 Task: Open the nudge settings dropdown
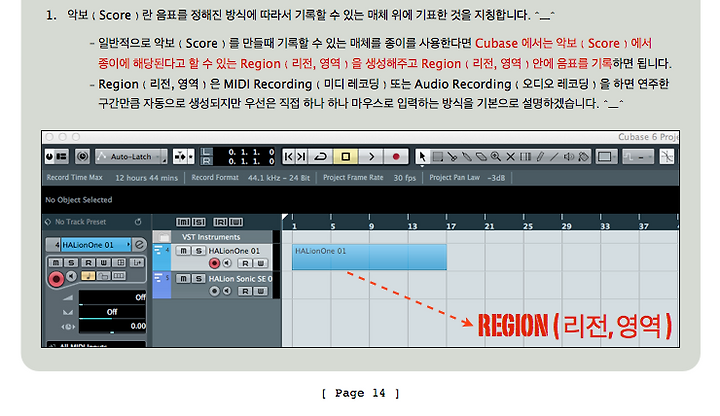(638, 157)
